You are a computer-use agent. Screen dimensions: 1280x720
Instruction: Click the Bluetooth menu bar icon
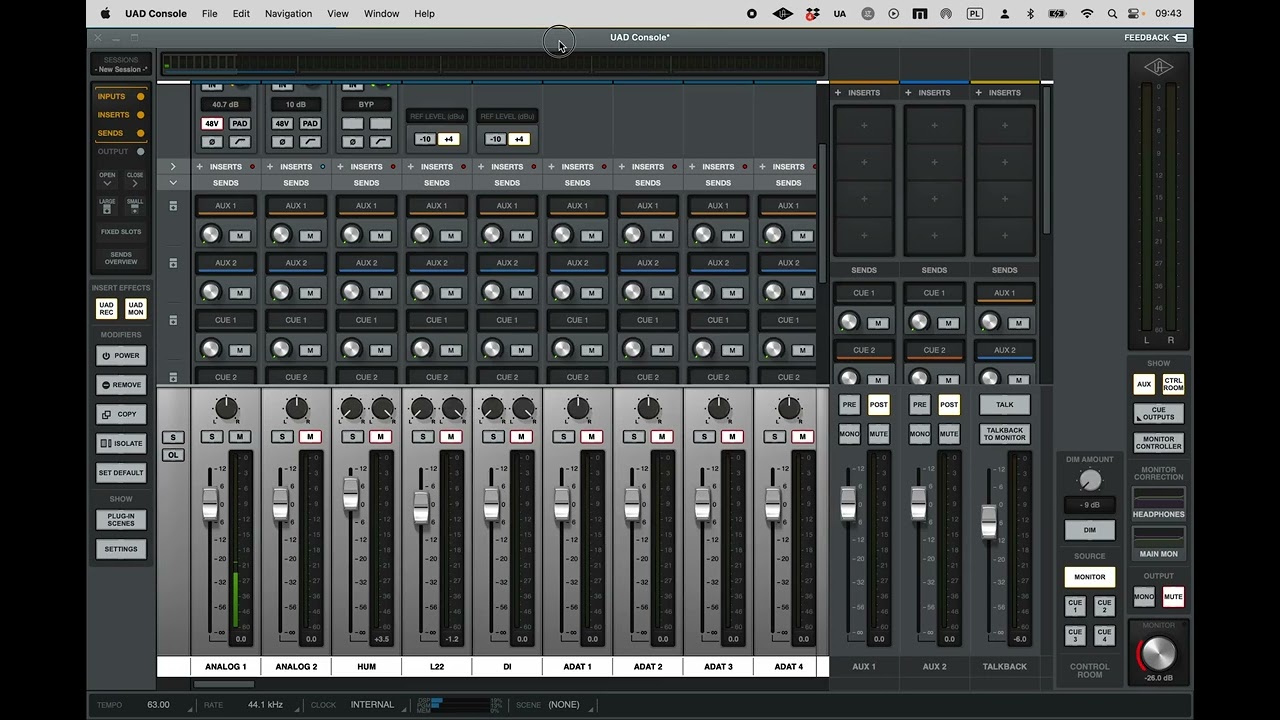[1031, 14]
